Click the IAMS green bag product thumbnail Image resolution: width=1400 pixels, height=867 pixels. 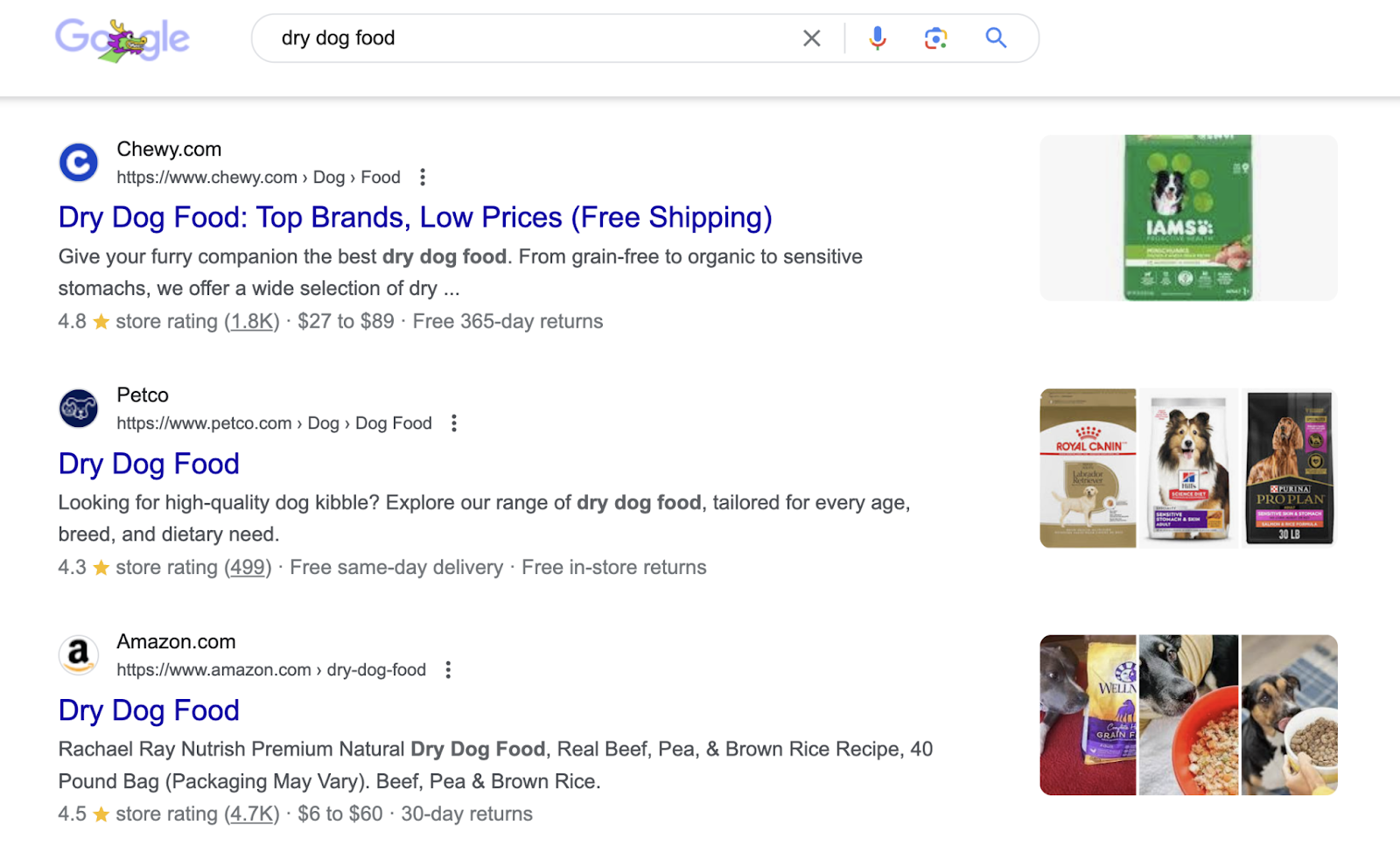(1187, 217)
